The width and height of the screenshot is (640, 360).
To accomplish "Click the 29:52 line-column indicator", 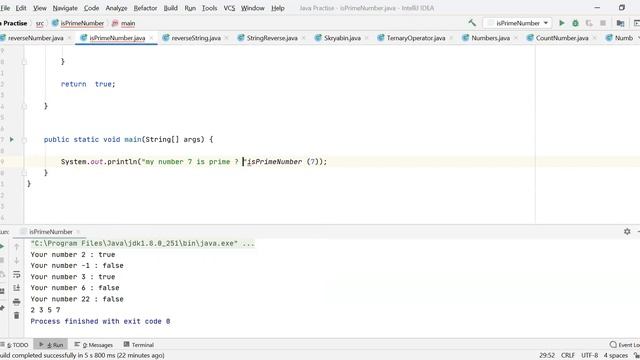I will tap(547, 356).
